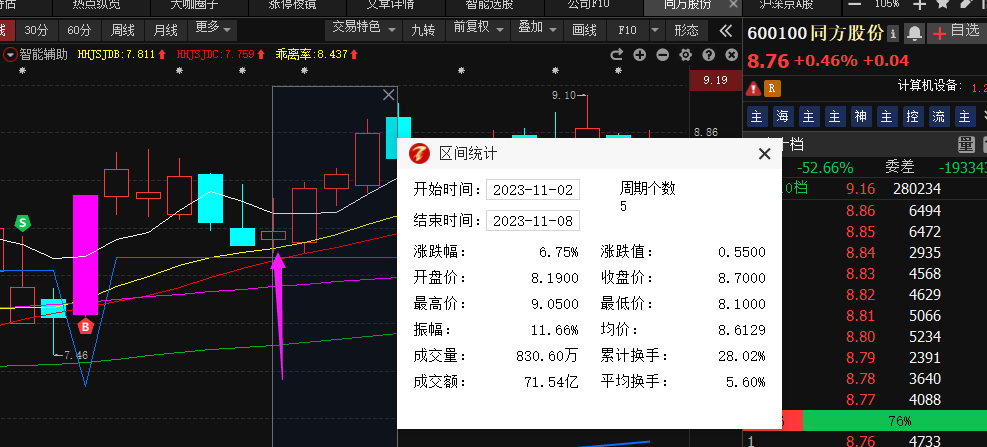Increase zoom with plus beside 105%
987x447 pixels.
(x=920, y=4)
